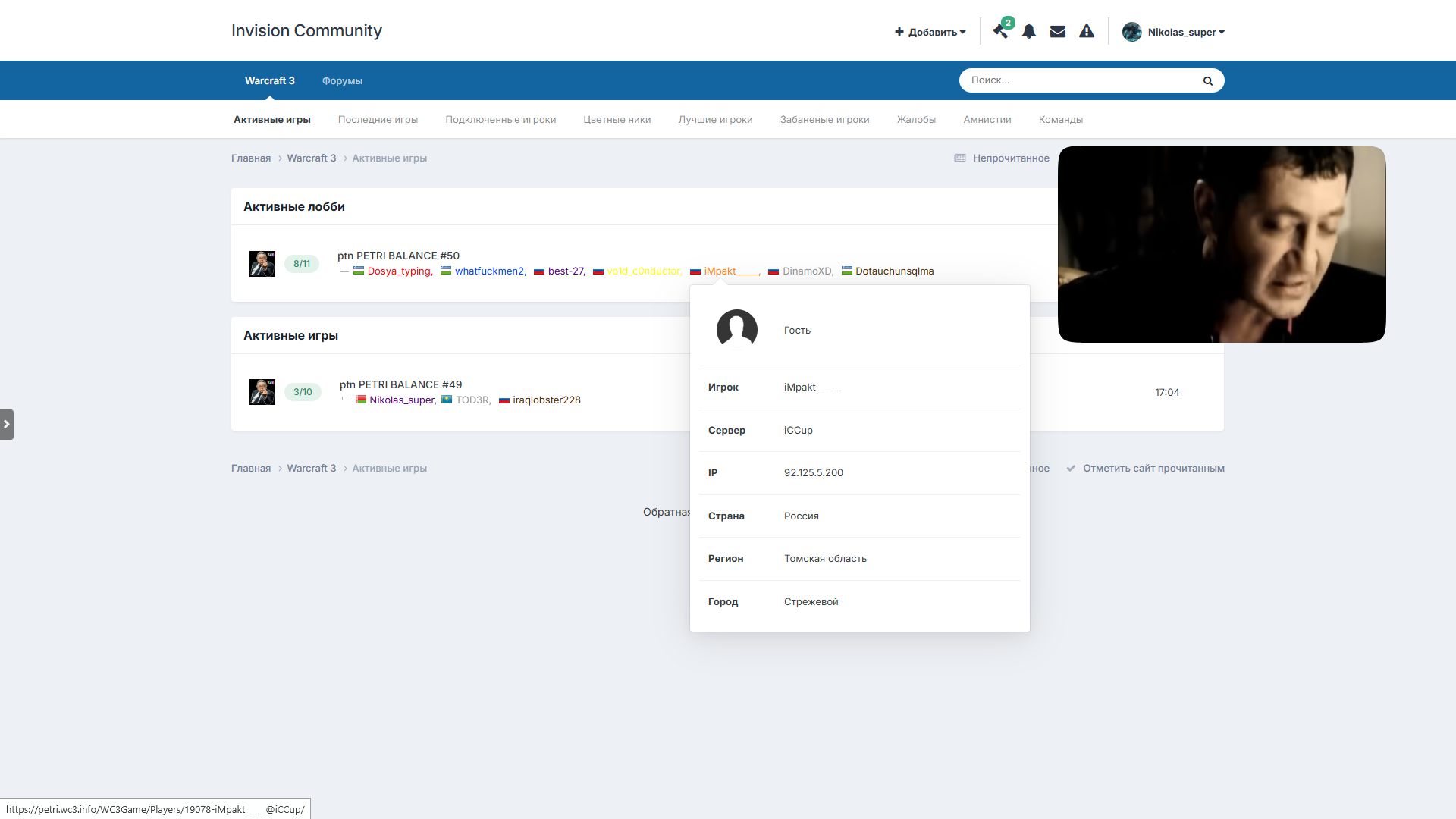The image size is (1456, 819).
Task: Open the ptn PETRI BALANCE #49 game
Action: (400, 384)
